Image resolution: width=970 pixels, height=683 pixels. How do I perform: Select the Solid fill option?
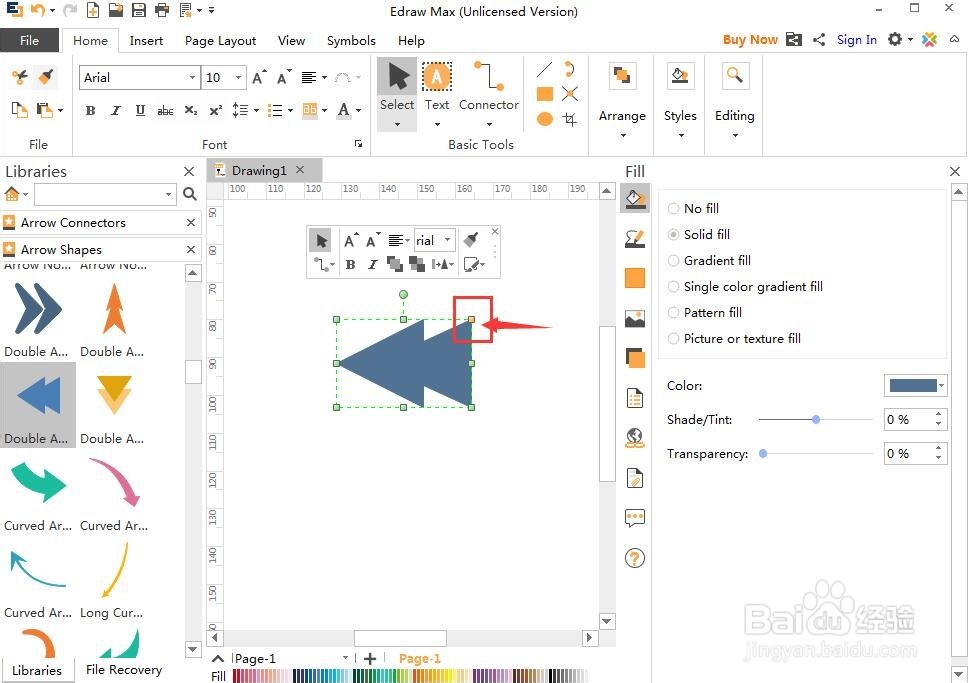699,234
